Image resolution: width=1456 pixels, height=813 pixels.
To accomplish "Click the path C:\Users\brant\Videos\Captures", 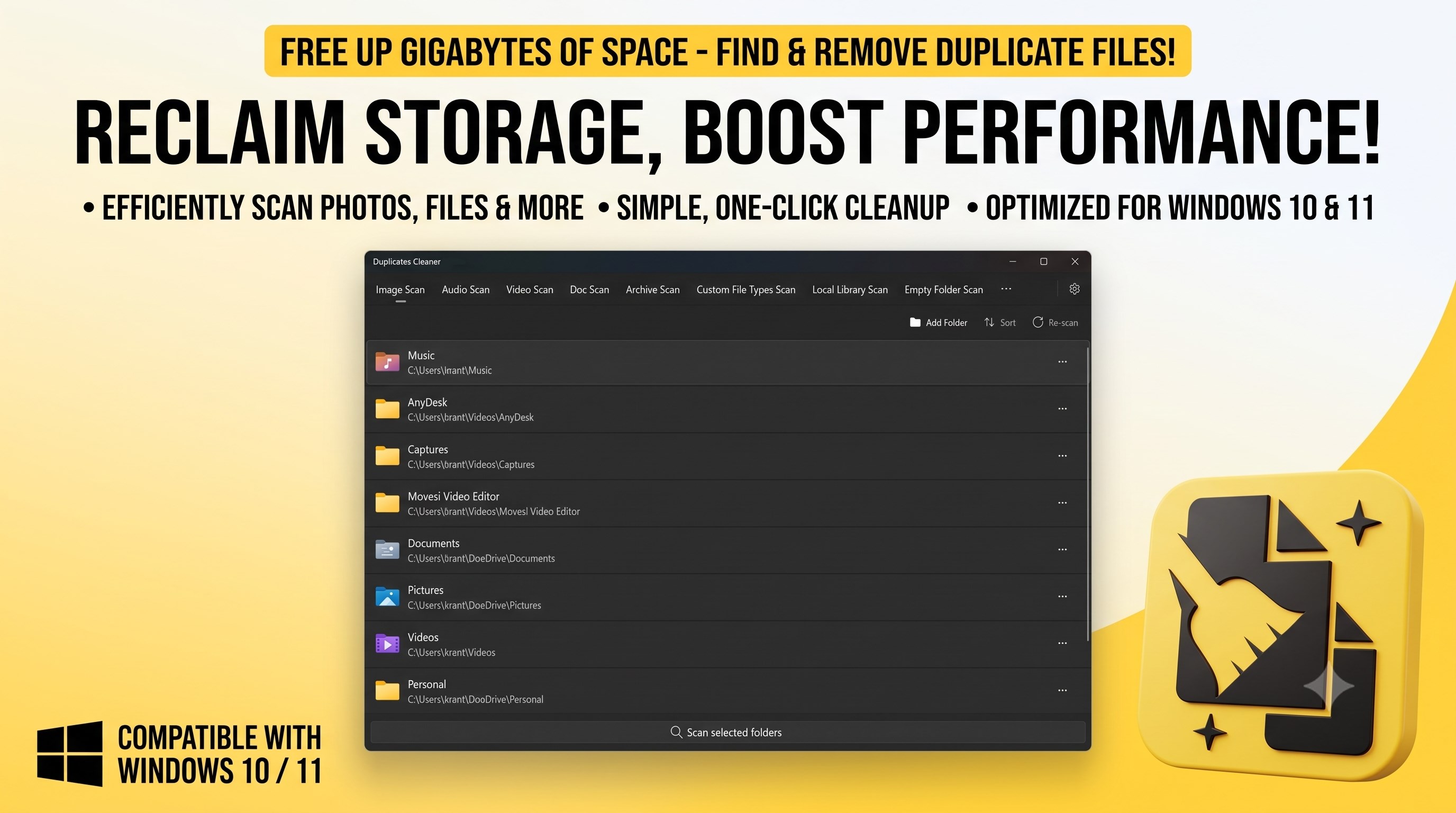I will point(471,464).
